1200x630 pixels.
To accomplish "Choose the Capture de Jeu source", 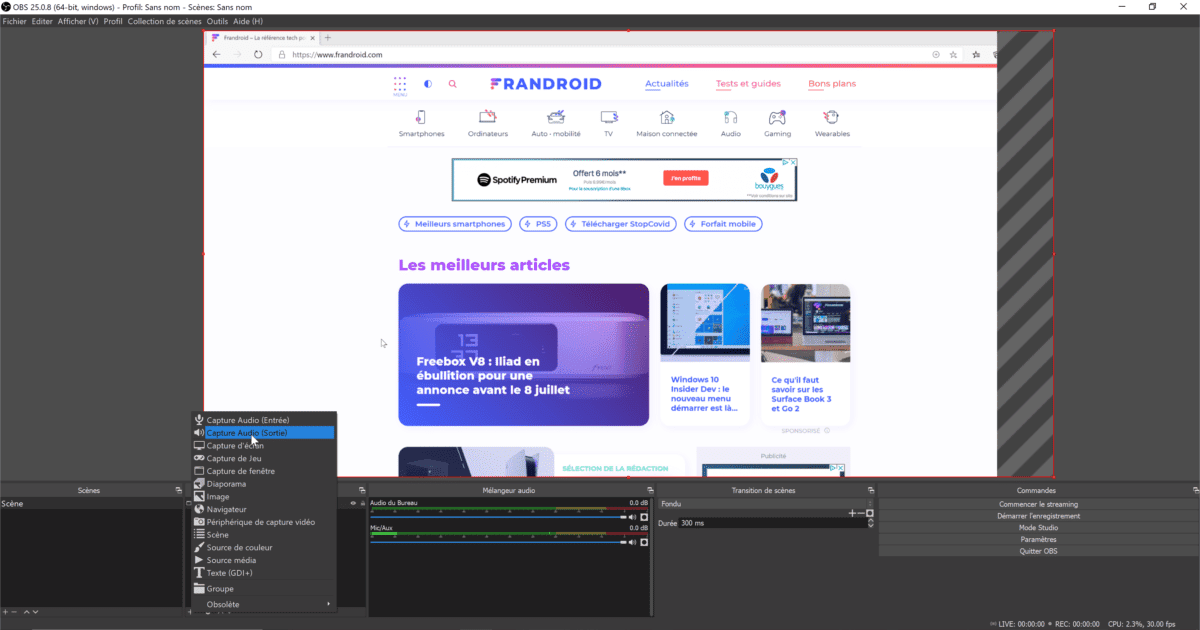I will click(233, 458).
